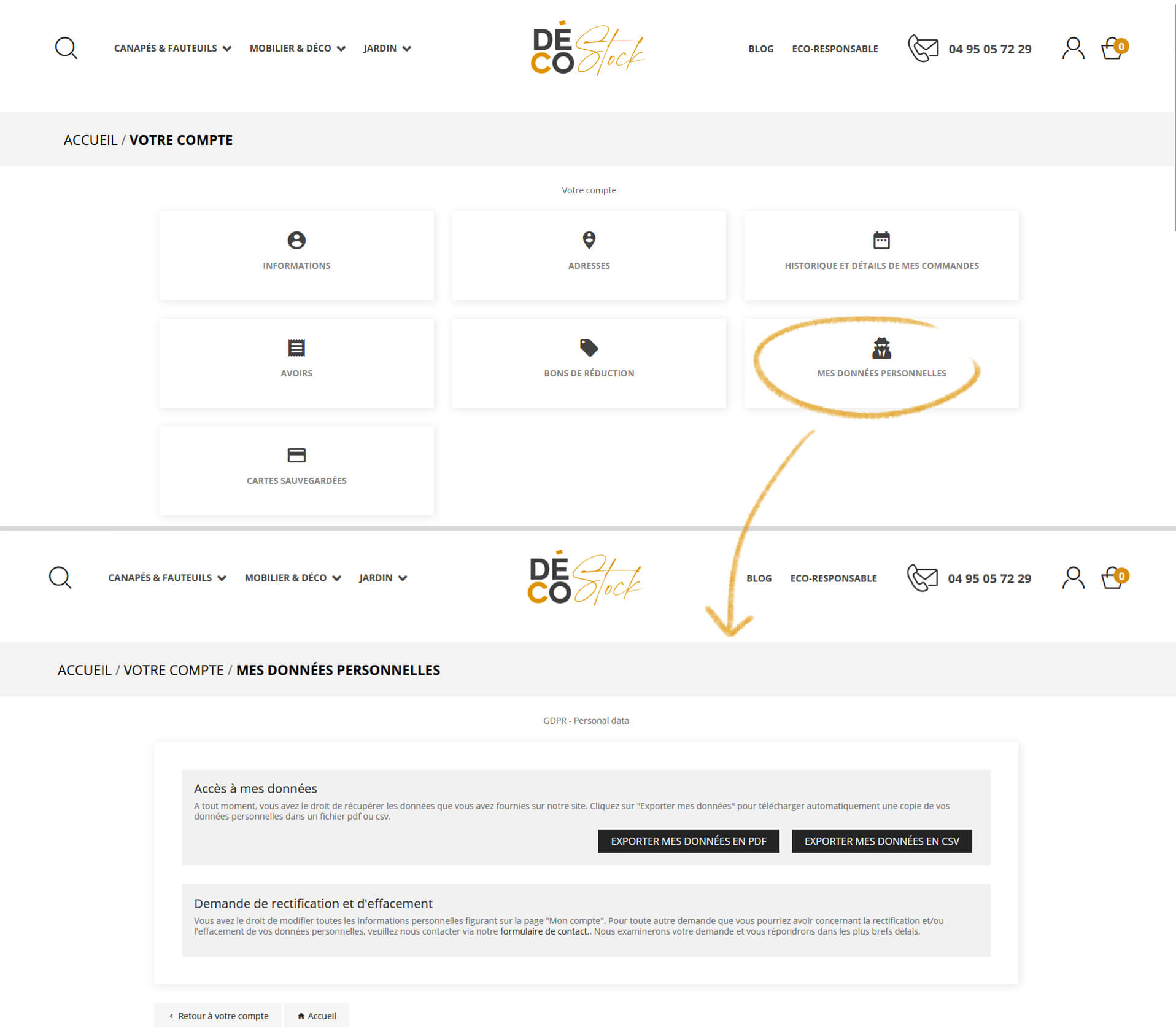Click the Mes données personnelles spy icon
This screenshot has height=1034, width=1176.
[x=881, y=348]
